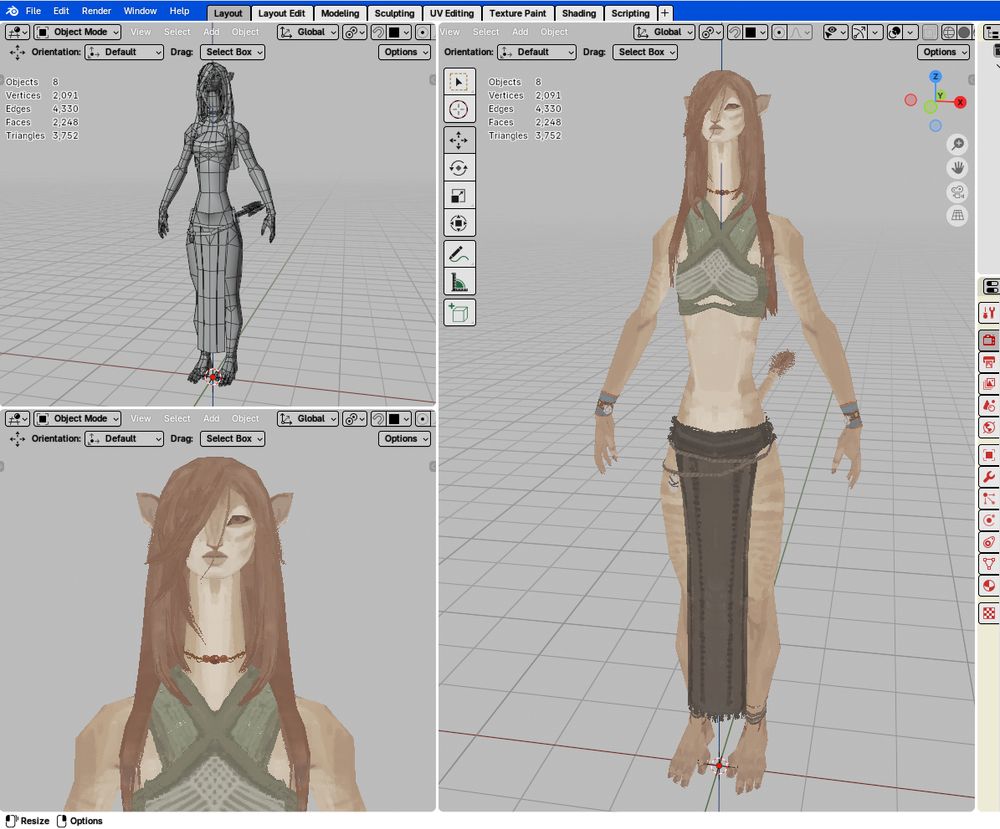Image resolution: width=1000 pixels, height=829 pixels.
Task: Toggle snapping magnet in the right viewport
Action: click(x=735, y=32)
